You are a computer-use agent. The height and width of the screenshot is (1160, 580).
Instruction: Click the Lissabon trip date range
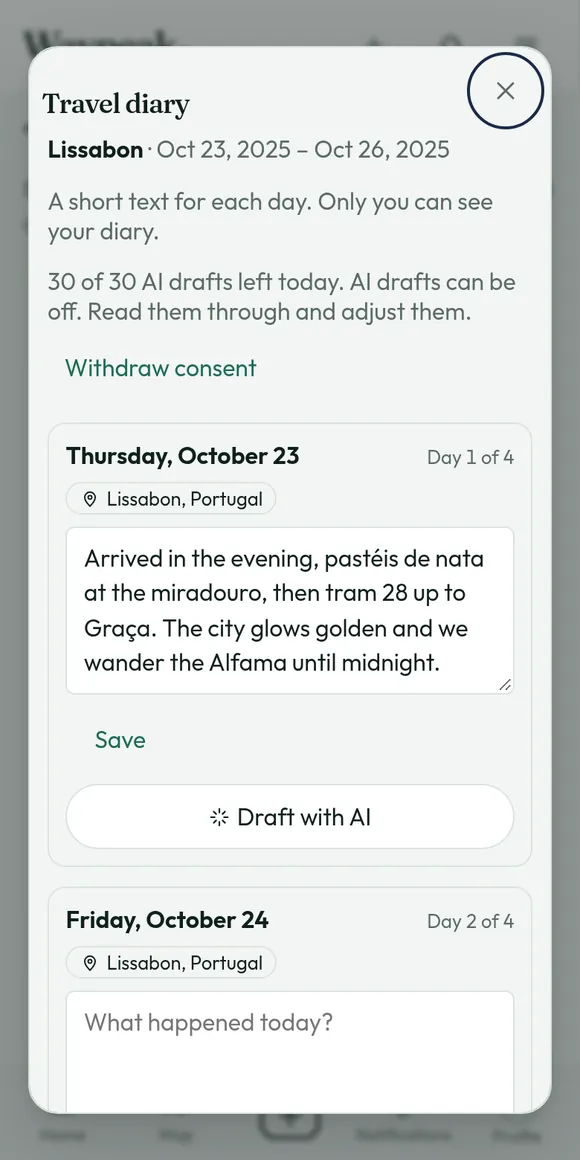point(303,149)
